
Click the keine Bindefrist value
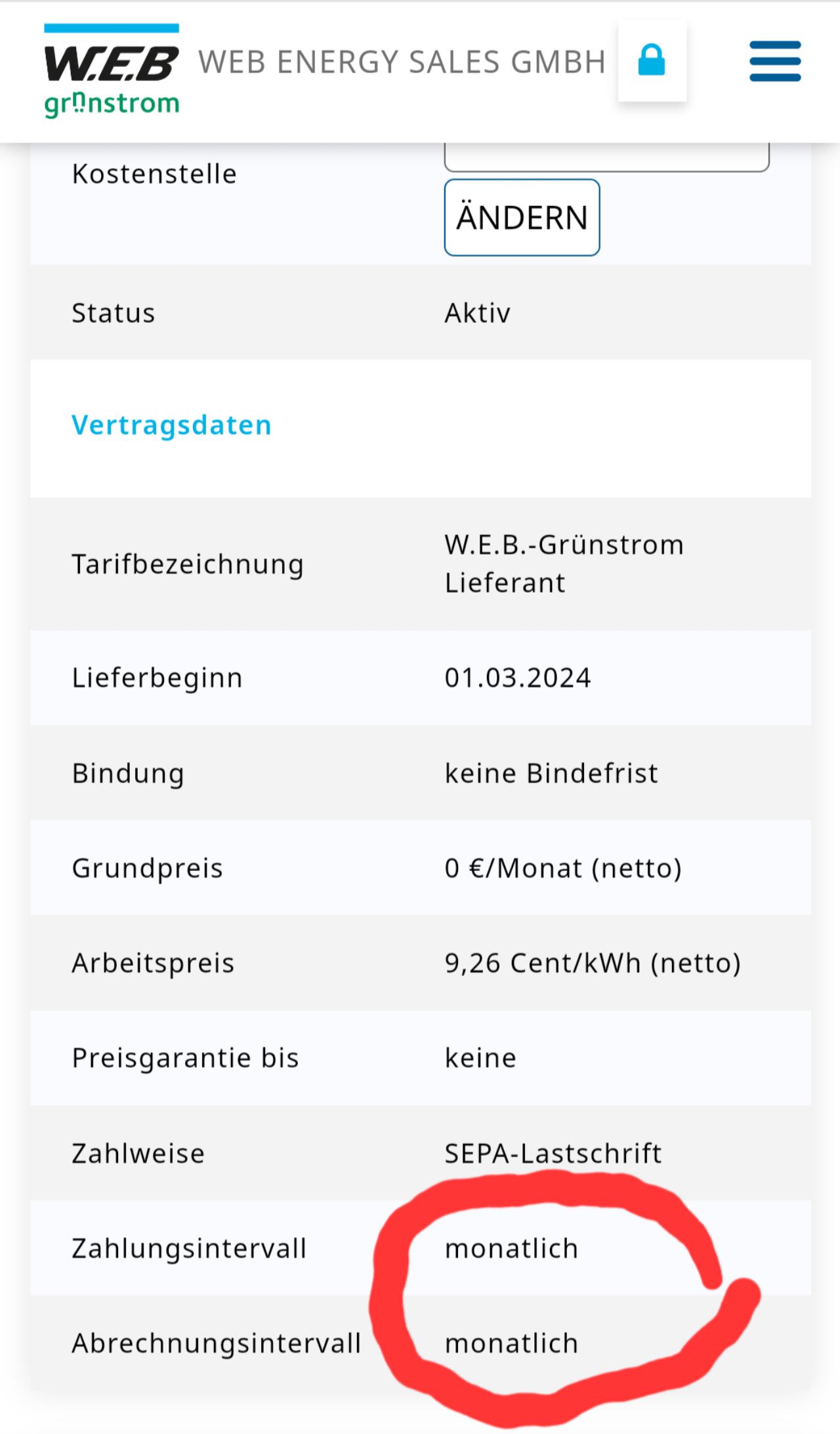tap(551, 773)
